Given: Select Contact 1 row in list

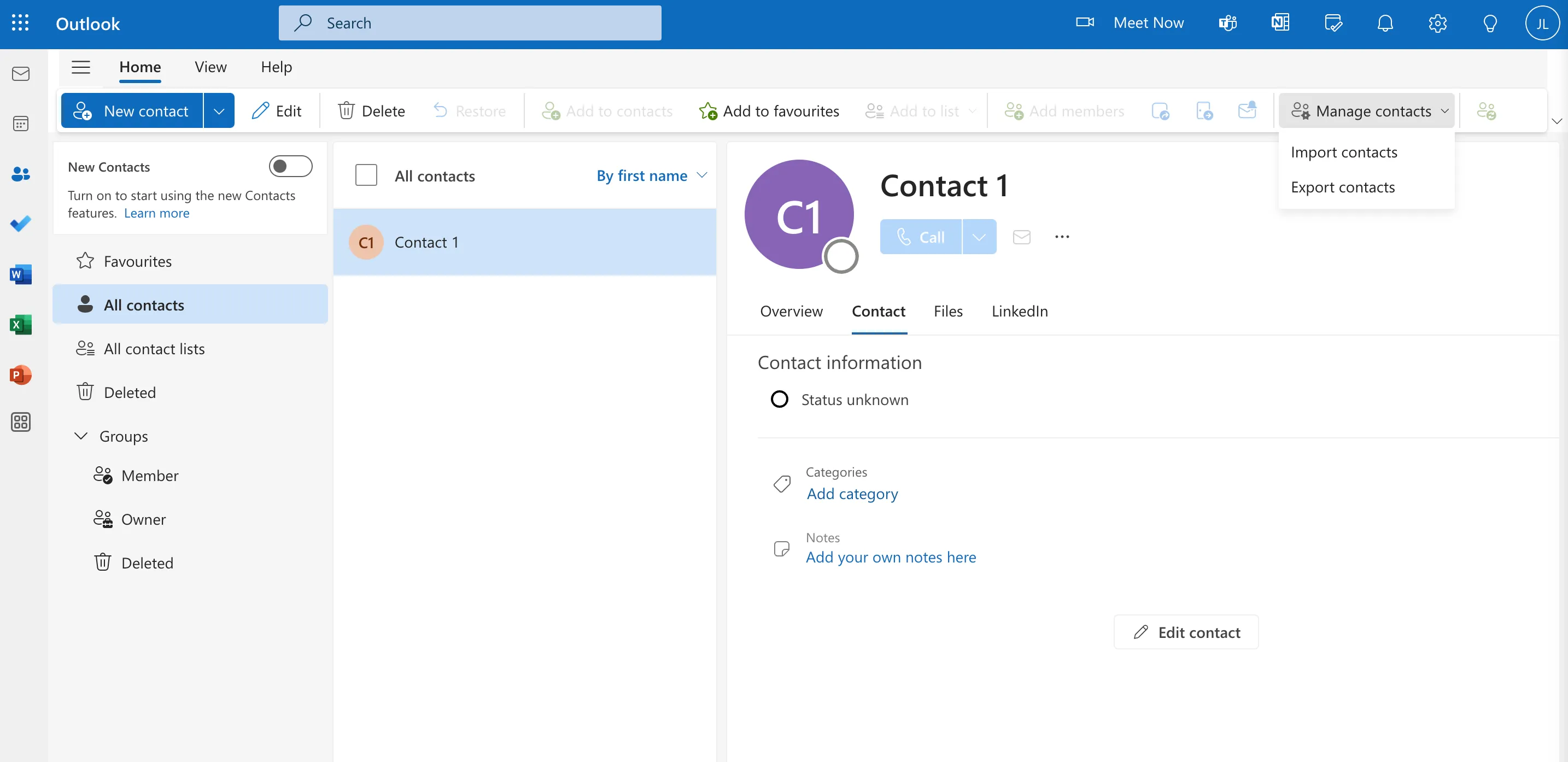Looking at the screenshot, I should pos(525,242).
